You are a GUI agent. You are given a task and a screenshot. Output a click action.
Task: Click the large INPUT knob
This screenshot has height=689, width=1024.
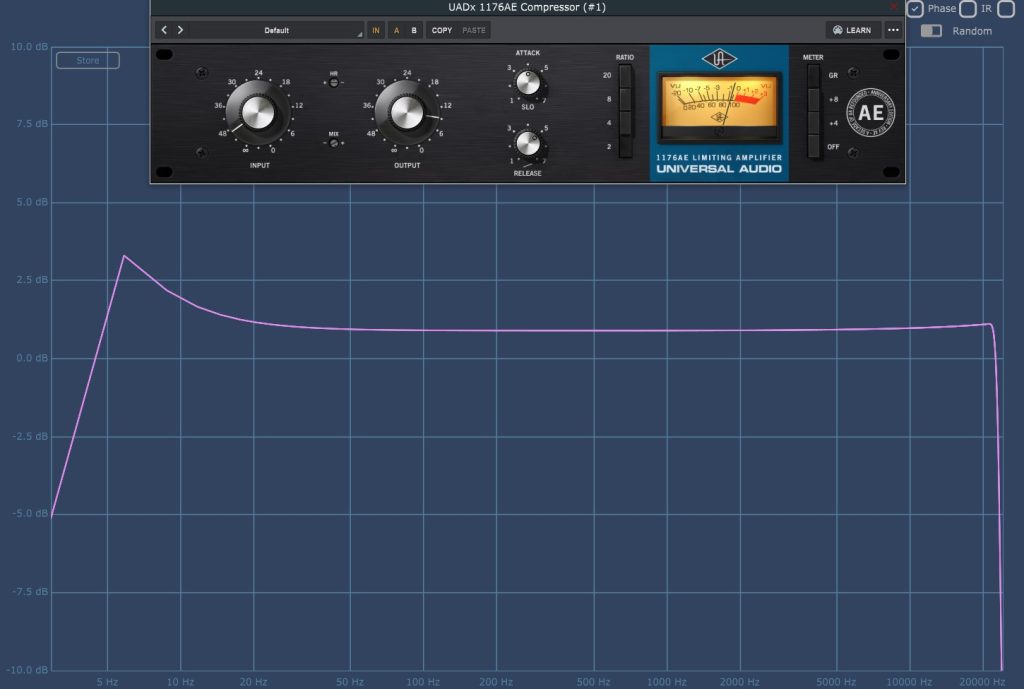258,113
